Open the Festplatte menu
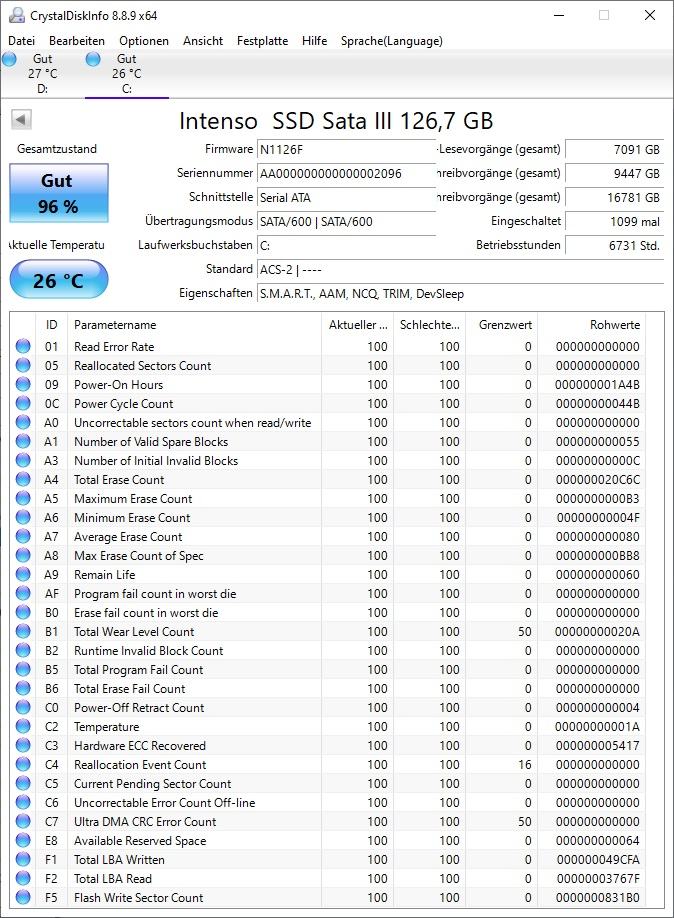Viewport: 674px width, 918px height. click(262, 41)
